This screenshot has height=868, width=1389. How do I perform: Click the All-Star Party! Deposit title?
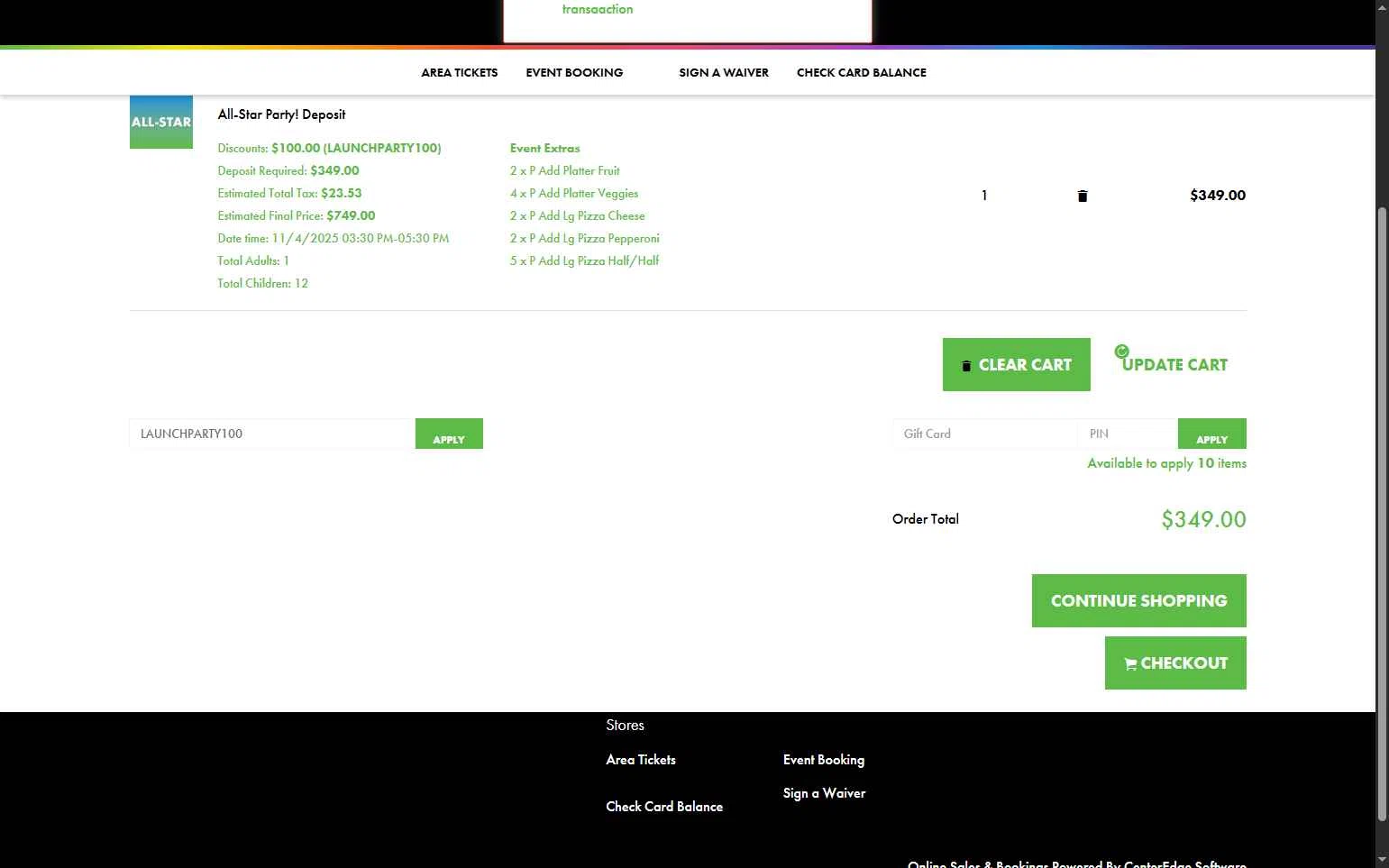click(281, 114)
